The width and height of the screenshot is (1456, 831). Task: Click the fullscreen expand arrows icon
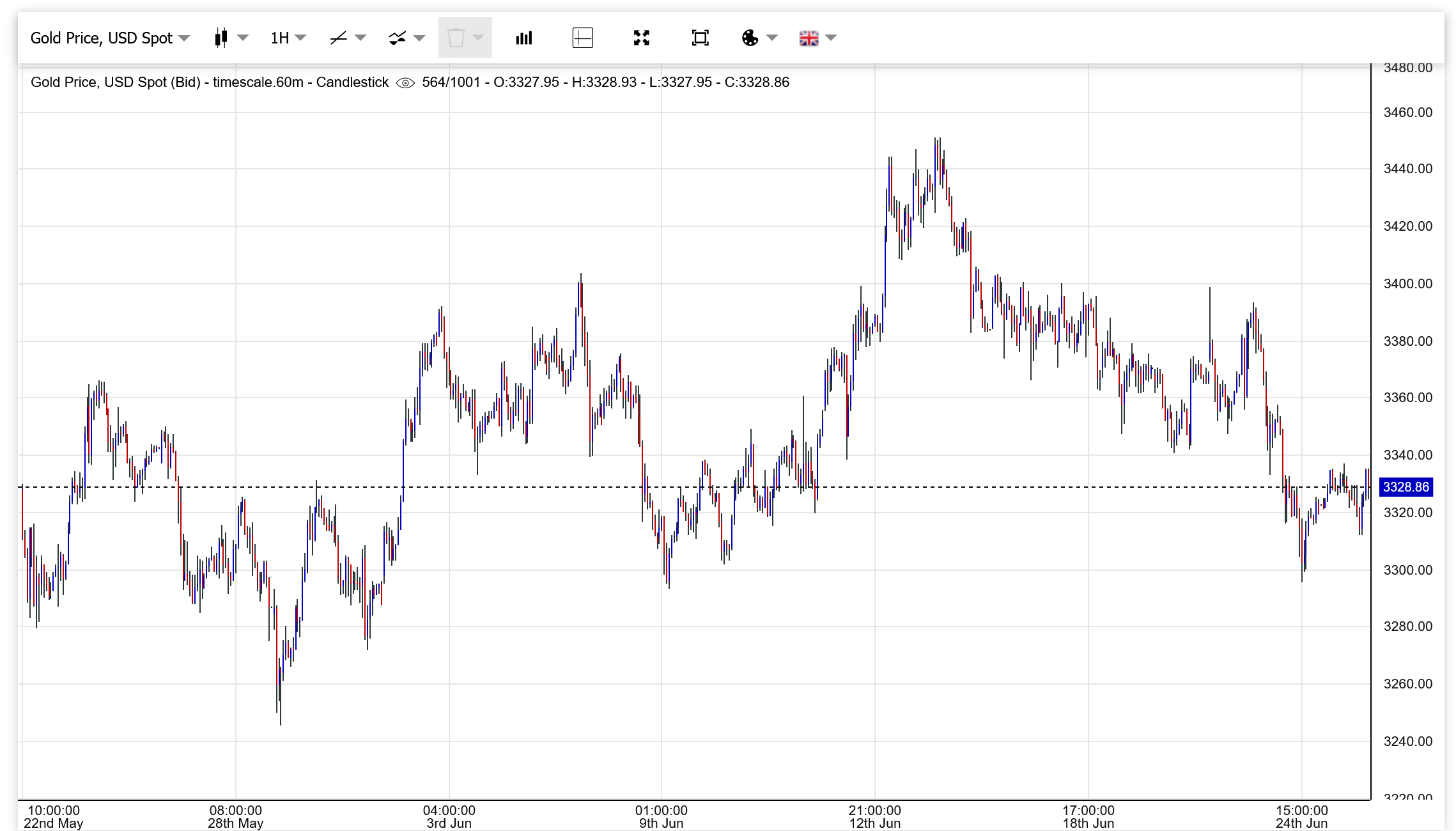(641, 38)
